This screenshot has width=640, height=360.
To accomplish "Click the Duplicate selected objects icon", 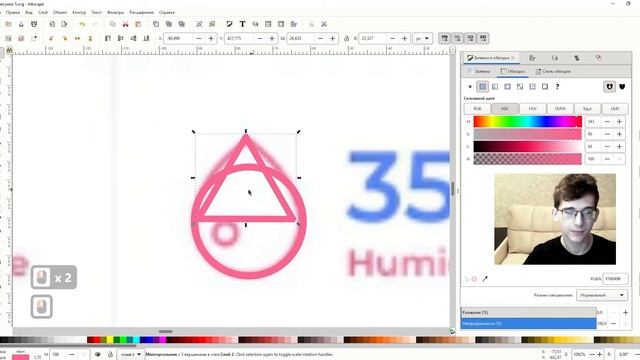I will pos(156,24).
